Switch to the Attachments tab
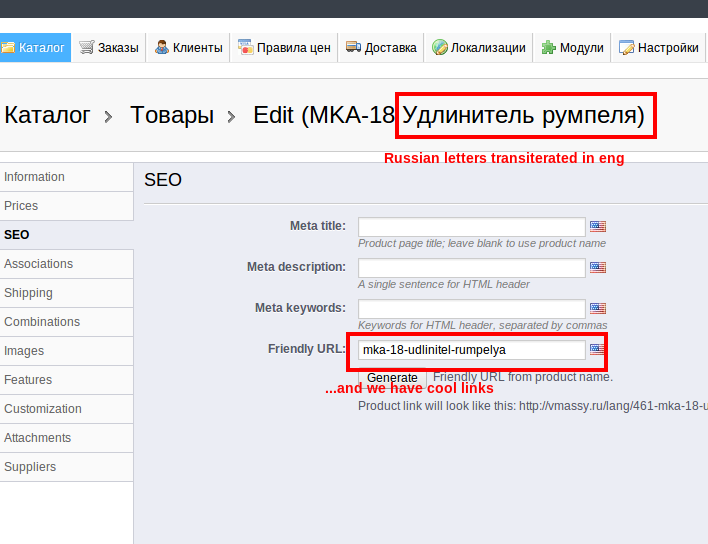This screenshot has height=544, width=708. (66, 438)
